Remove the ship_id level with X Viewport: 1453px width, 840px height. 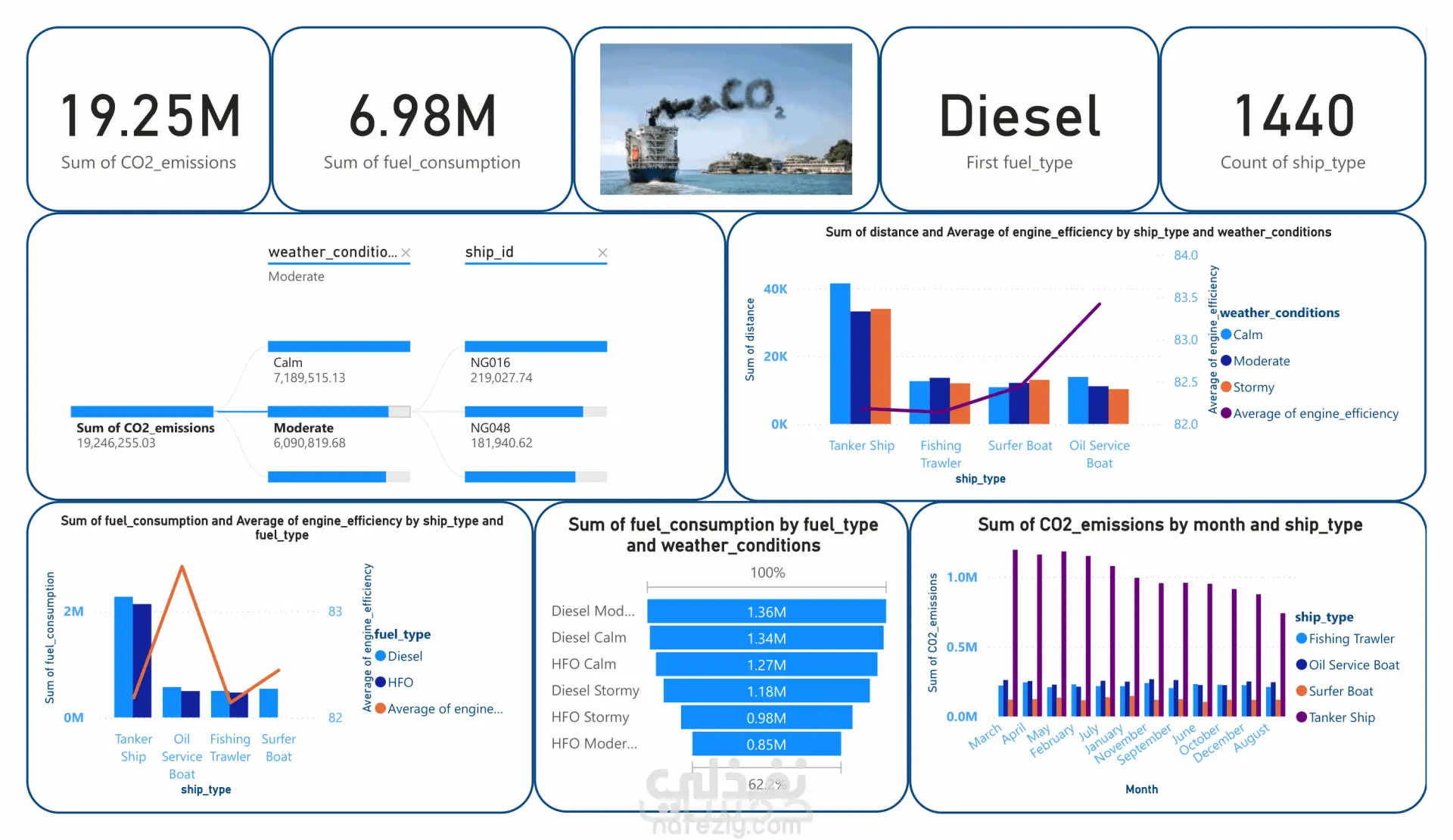tap(602, 253)
